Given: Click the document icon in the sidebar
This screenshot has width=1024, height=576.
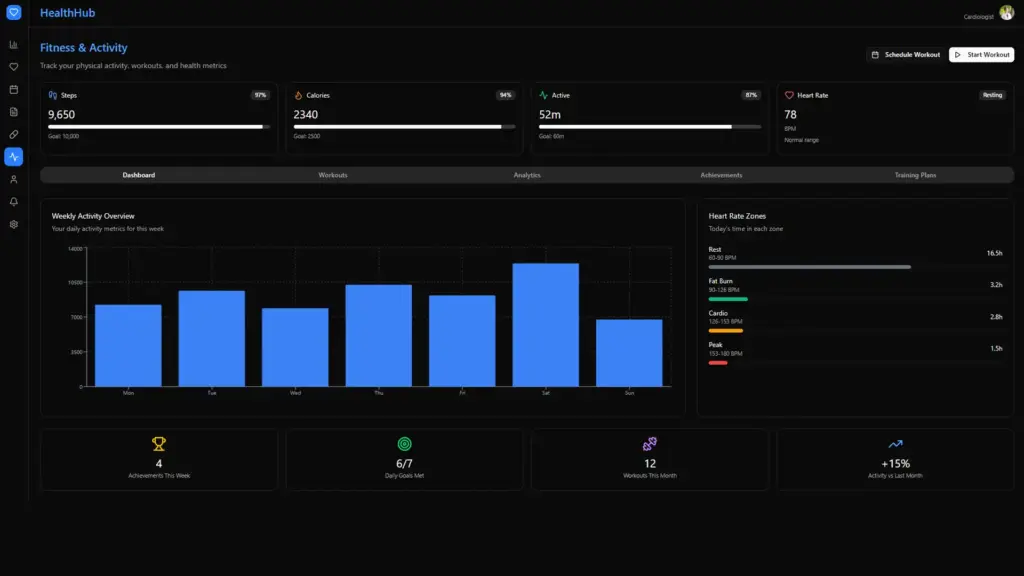Looking at the screenshot, I should pyautogui.click(x=14, y=112).
